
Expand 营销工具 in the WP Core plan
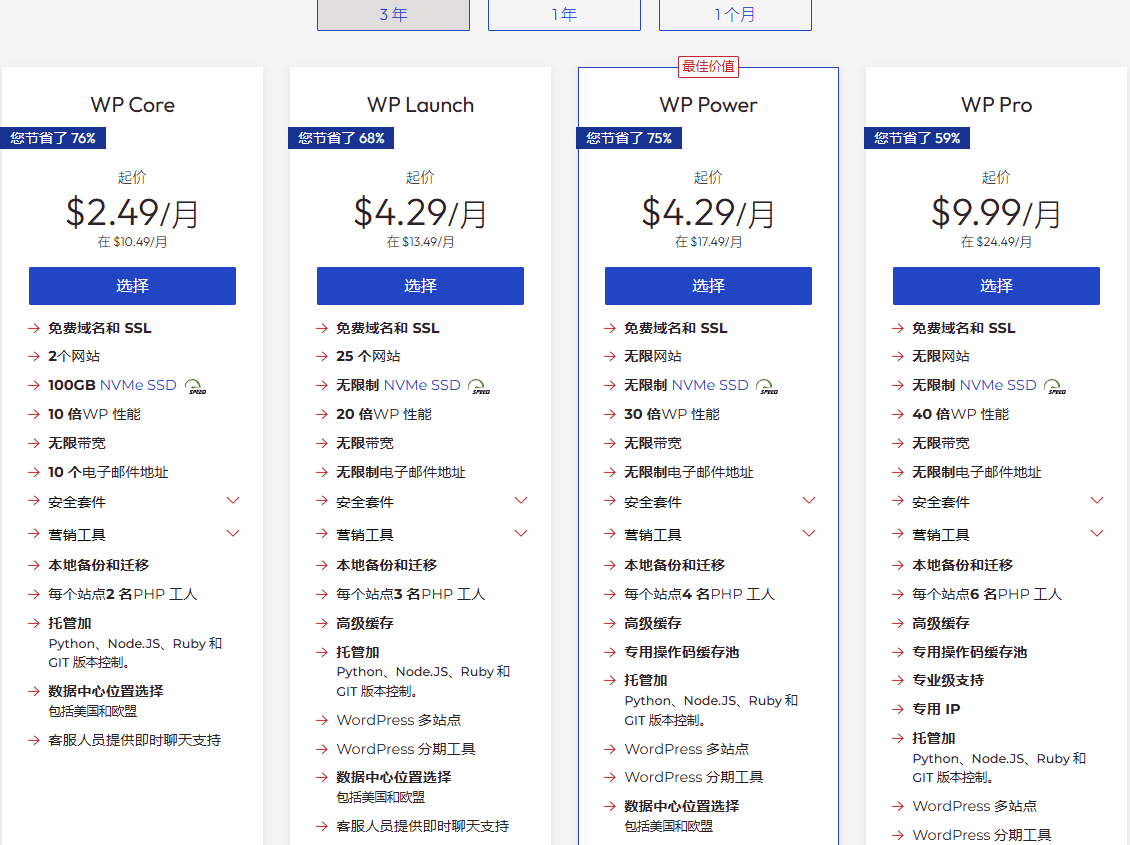tap(233, 533)
